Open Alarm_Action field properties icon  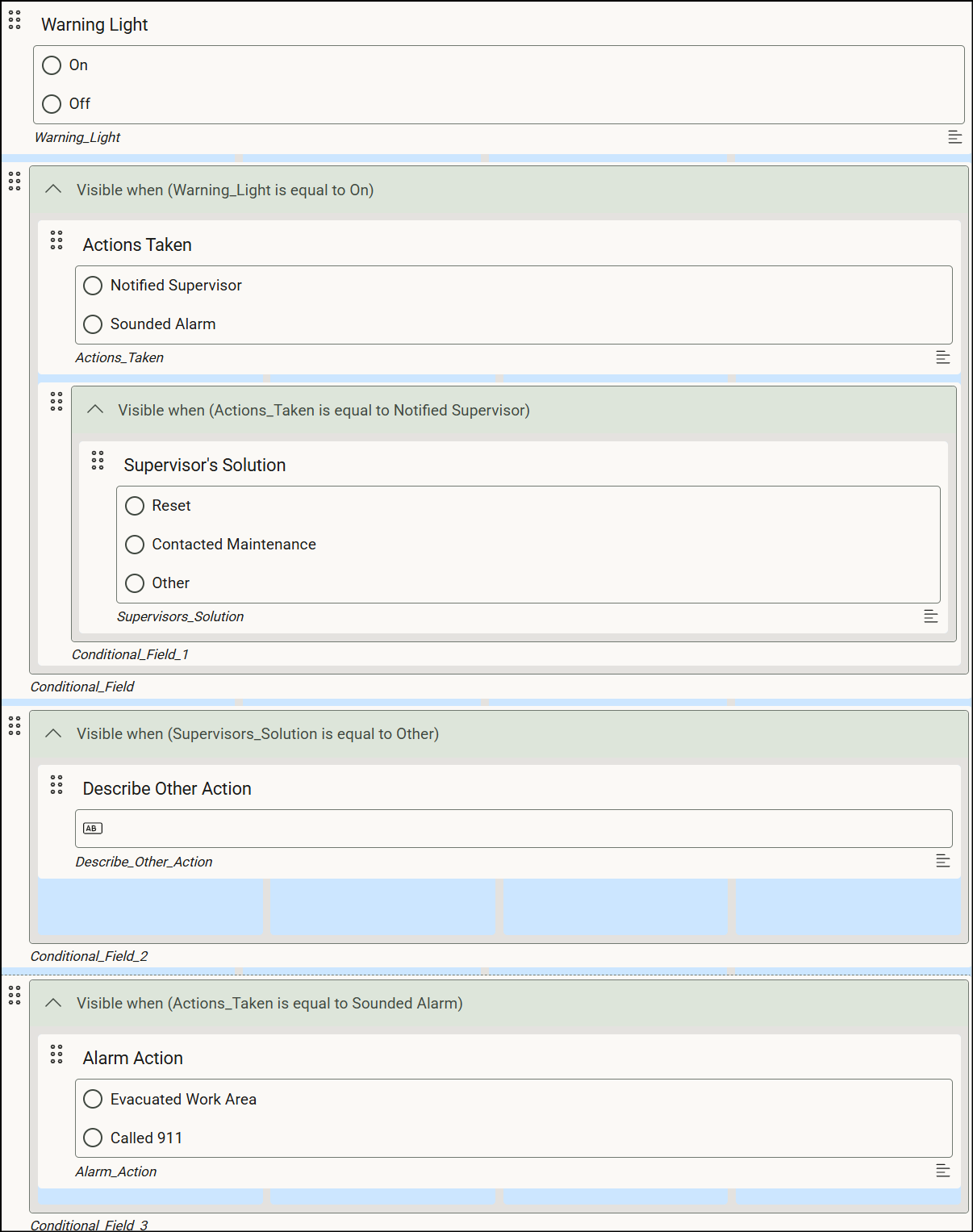tap(942, 1171)
